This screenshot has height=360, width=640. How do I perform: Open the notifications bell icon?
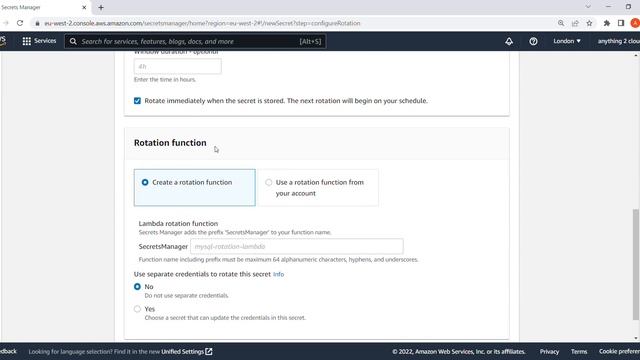tap(509, 41)
